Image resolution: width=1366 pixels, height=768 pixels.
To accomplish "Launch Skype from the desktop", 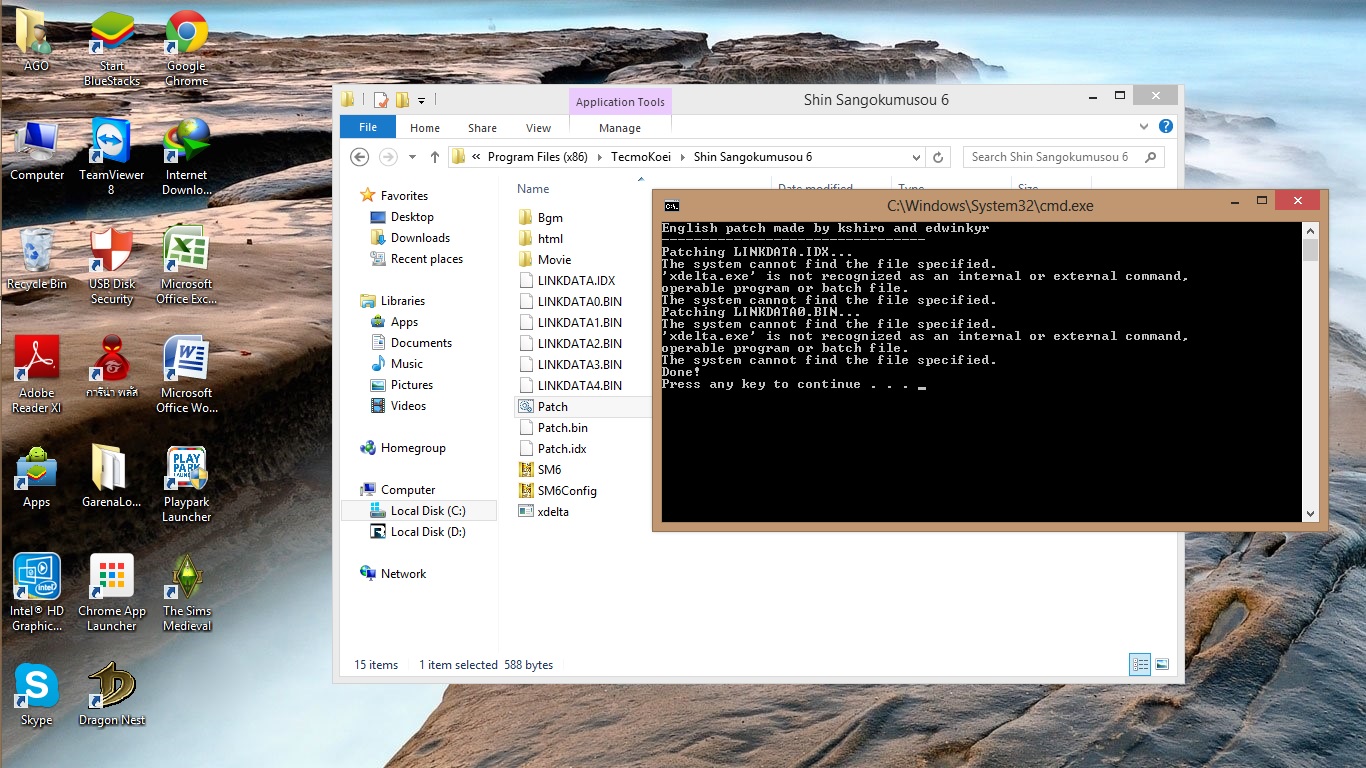I will (x=36, y=688).
